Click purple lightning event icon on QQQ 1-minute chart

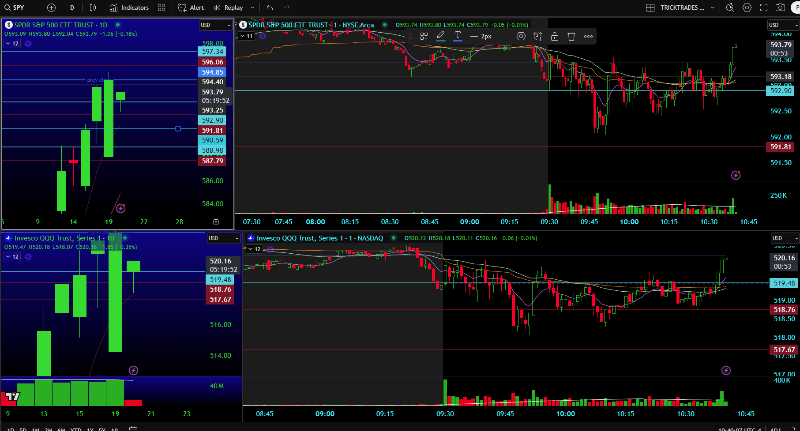(726, 370)
